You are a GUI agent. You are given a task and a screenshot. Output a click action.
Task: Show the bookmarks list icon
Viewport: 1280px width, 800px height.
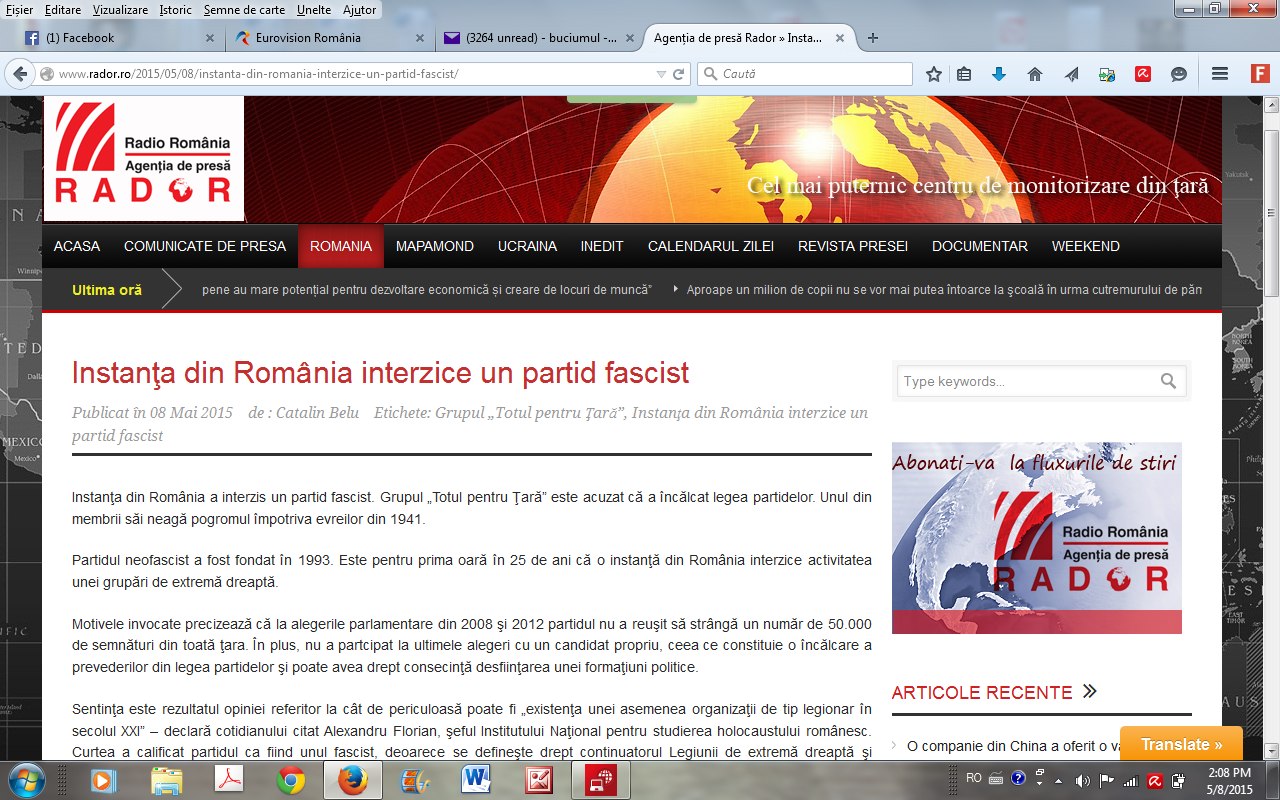[x=964, y=74]
